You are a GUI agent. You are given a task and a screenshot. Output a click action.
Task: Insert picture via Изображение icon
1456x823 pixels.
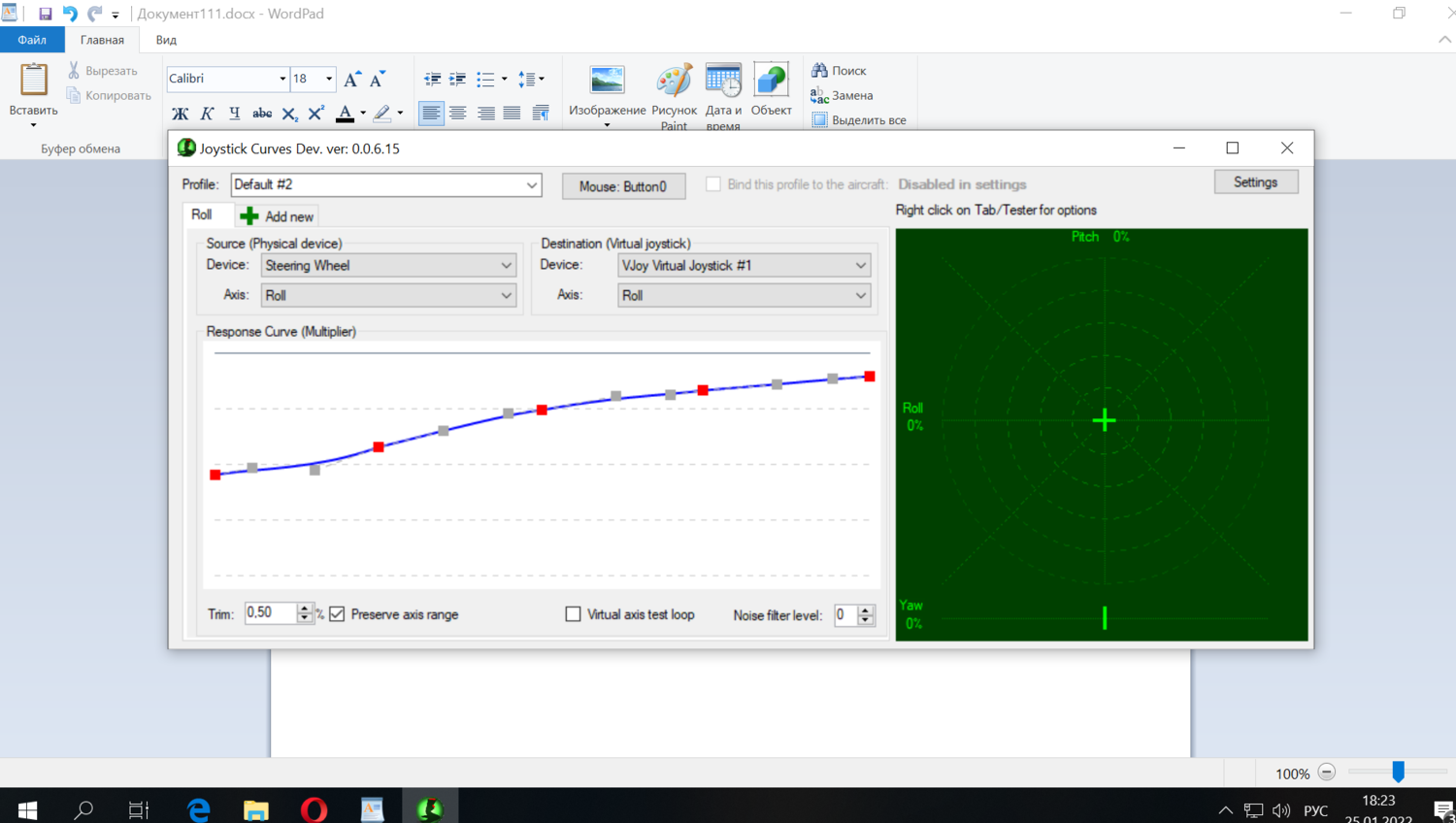tap(607, 91)
